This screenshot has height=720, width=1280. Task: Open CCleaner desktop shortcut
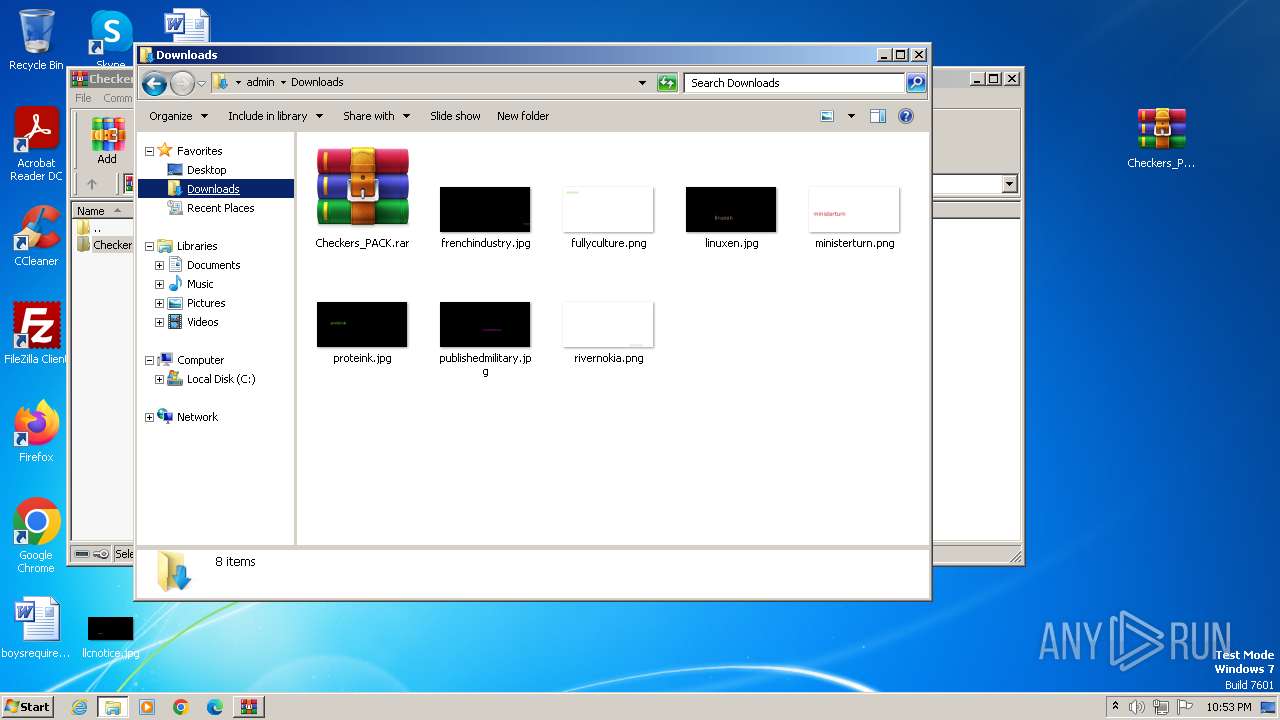coord(36,236)
